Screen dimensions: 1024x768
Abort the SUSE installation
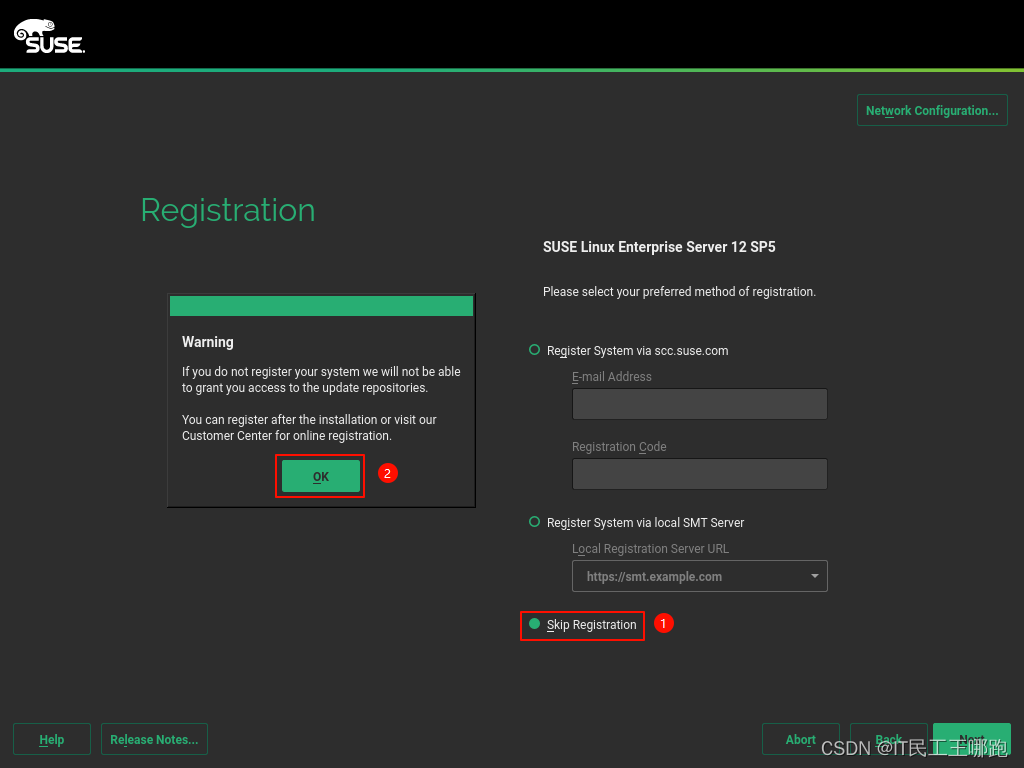pyautogui.click(x=800, y=739)
